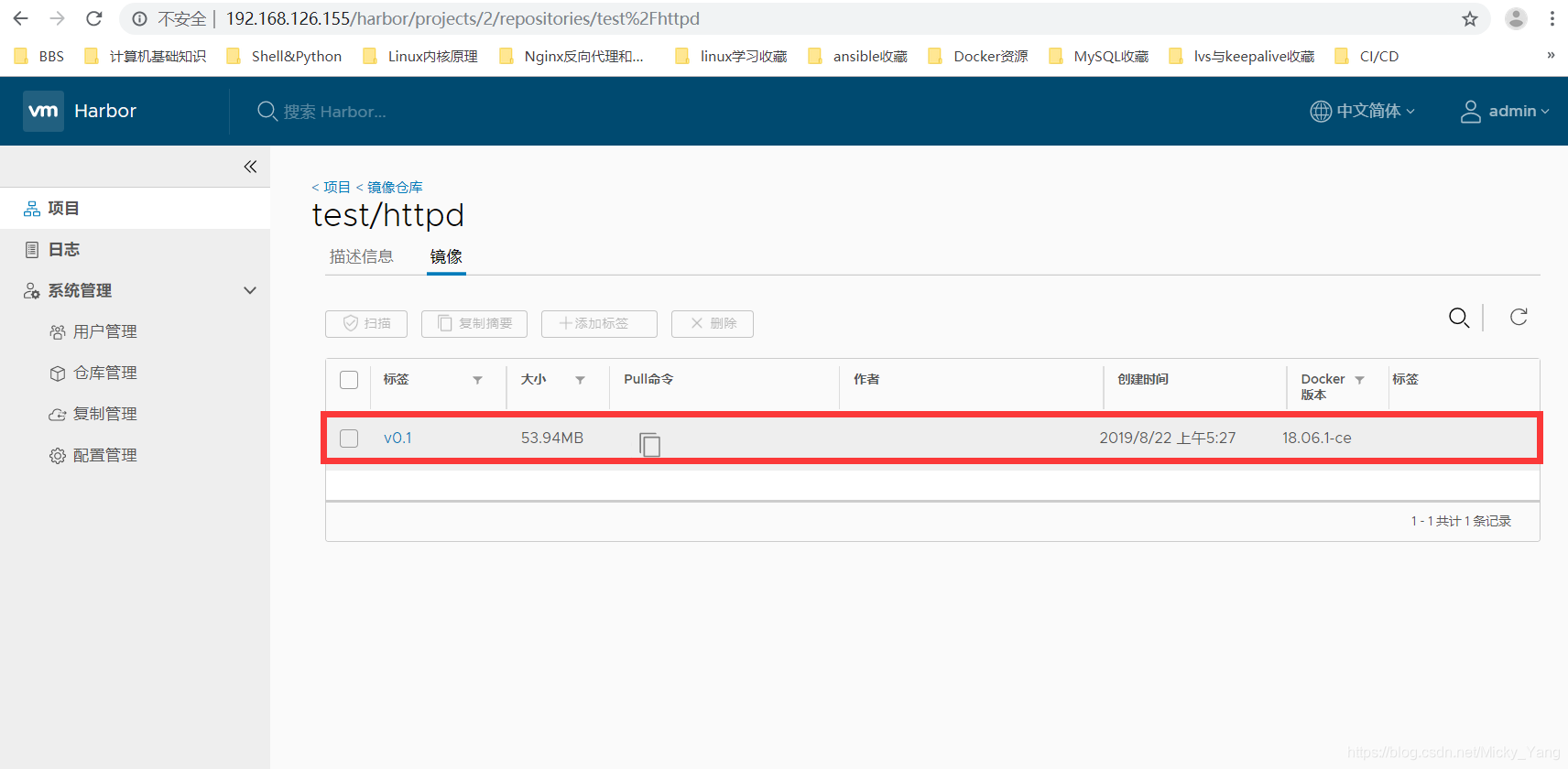Open the ansible收藏 bookmark folder
This screenshot has height=769, width=1568.
tap(857, 56)
